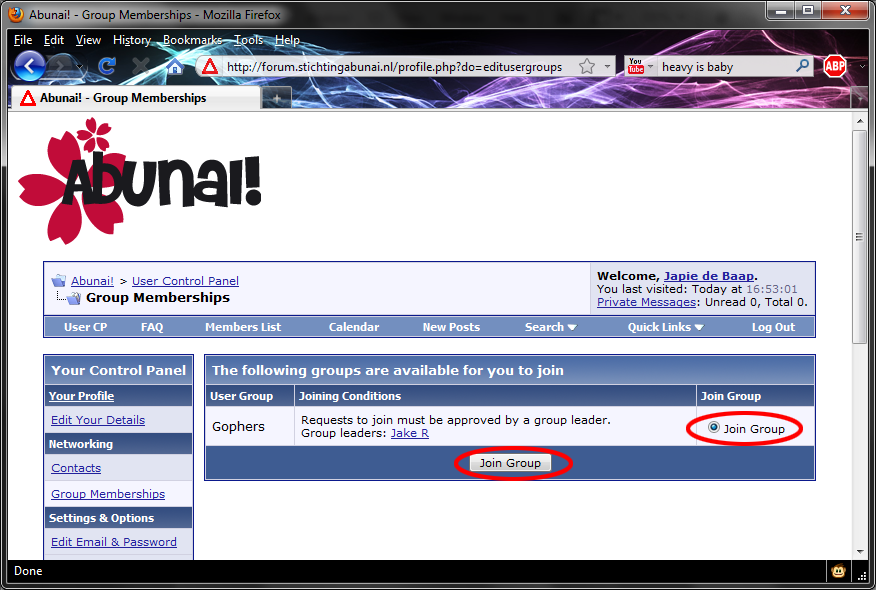Click the address bar URL field
This screenshot has height=590, width=876.
point(394,67)
